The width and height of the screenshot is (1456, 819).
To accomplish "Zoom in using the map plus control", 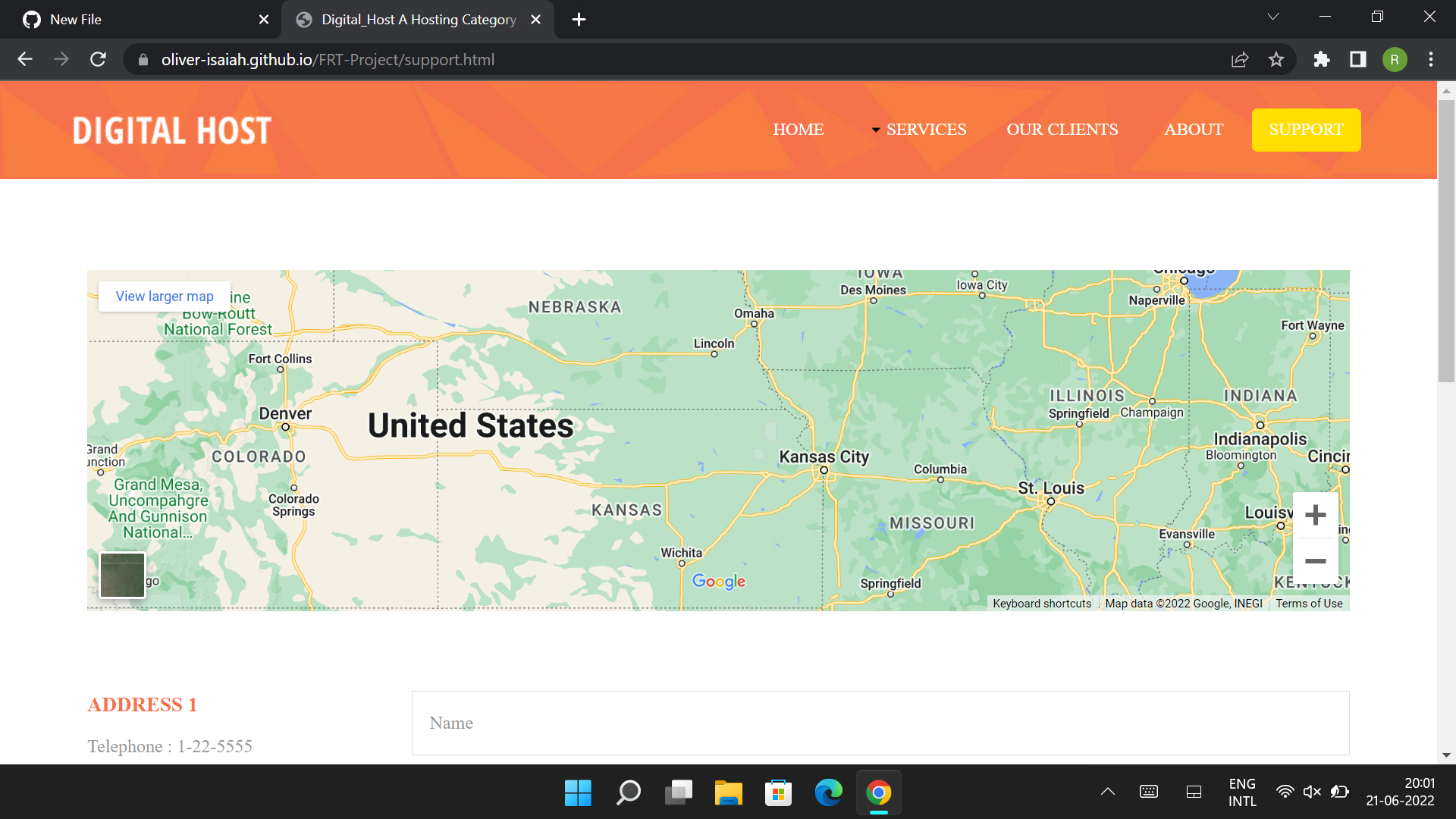I will 1316,515.
